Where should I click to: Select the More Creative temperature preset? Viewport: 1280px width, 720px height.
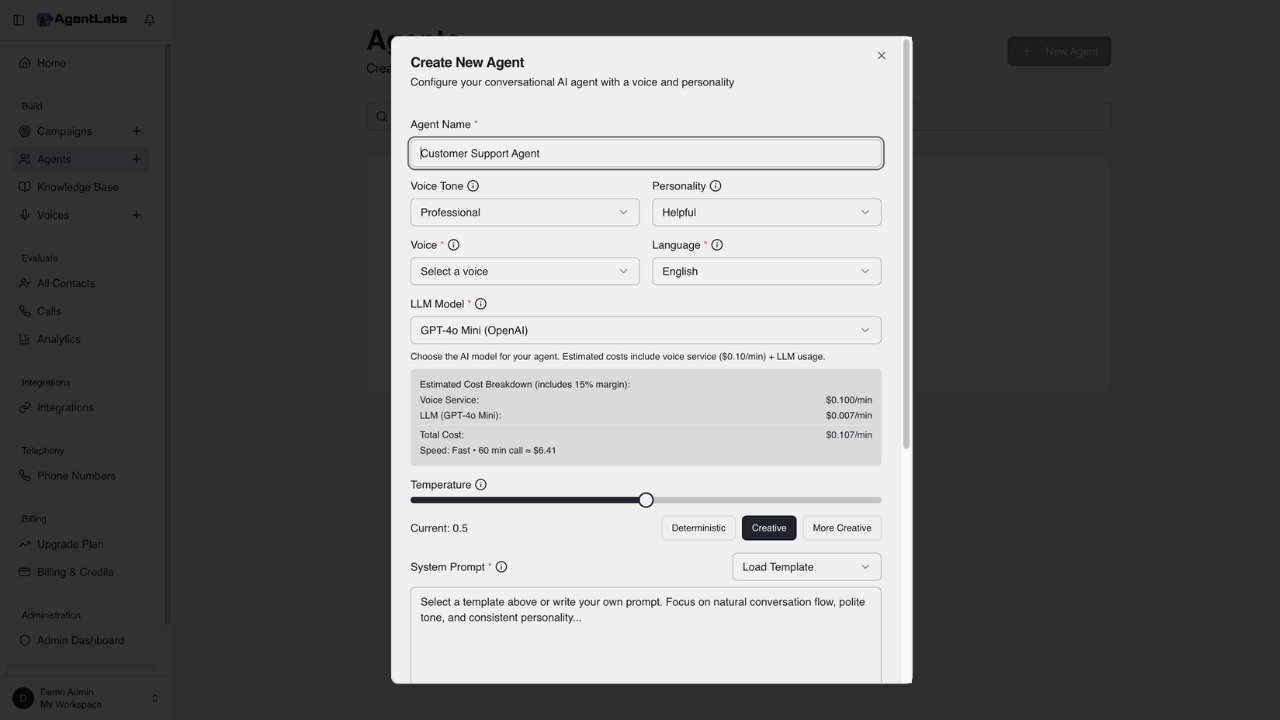[x=842, y=528]
